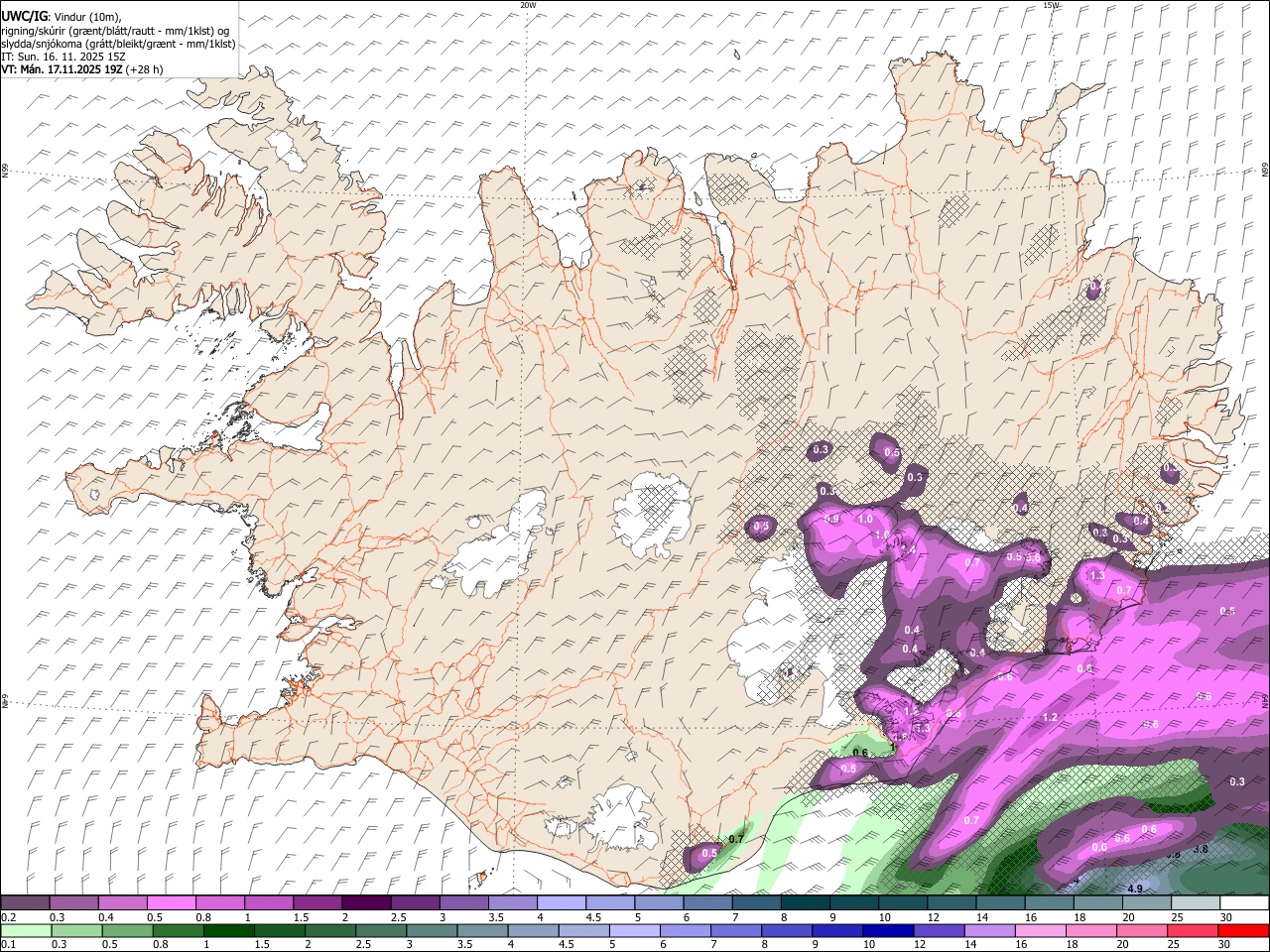Click the 'IT: Sun. 16. 11. 2025 15Z' line
This screenshot has width=1270, height=952.
coord(63,57)
